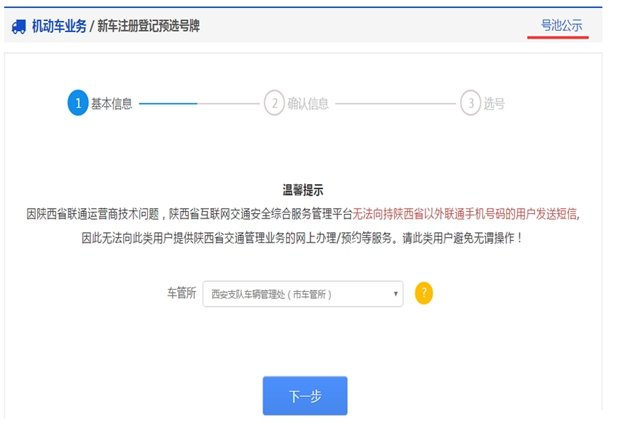620x428 pixels.
Task: Select the 基本信息 step label
Action: (x=112, y=103)
